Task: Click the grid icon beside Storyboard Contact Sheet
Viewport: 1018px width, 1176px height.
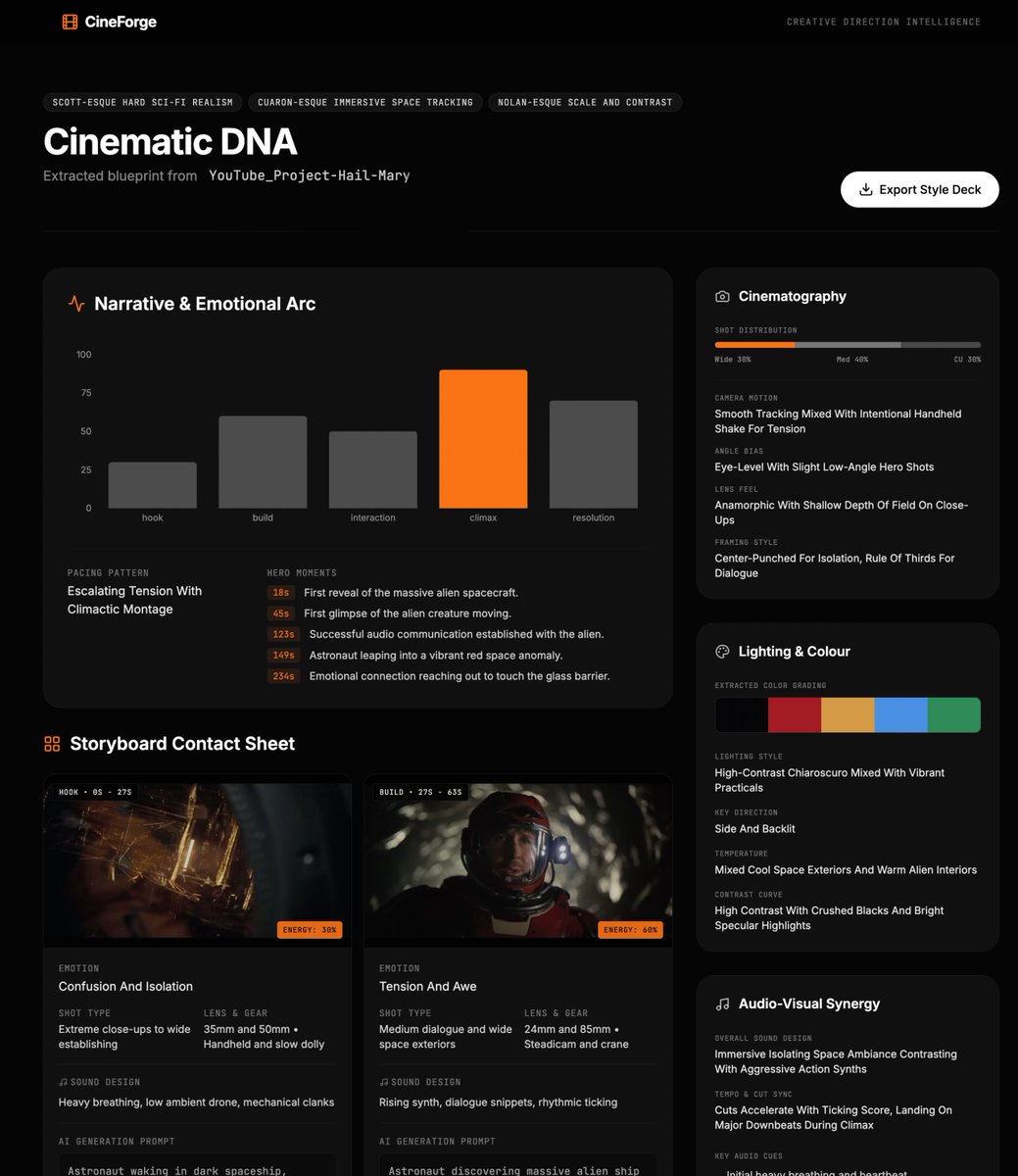Action: coord(52,744)
